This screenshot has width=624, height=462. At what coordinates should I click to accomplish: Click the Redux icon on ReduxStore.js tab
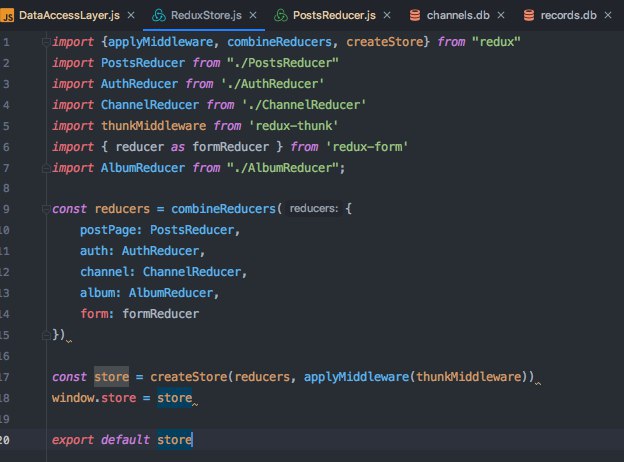pyautogui.click(x=159, y=16)
